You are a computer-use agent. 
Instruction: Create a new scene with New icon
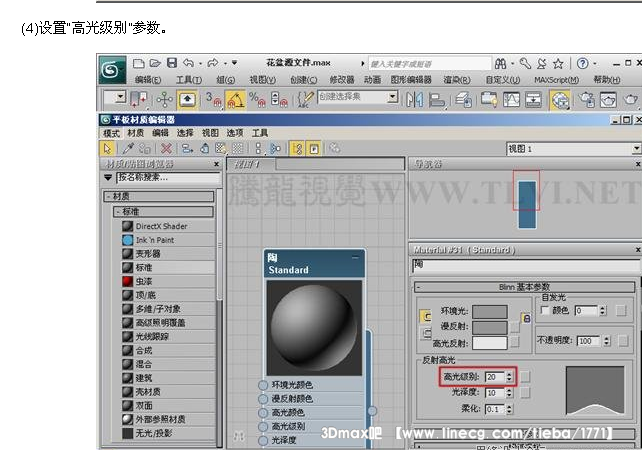[x=139, y=63]
